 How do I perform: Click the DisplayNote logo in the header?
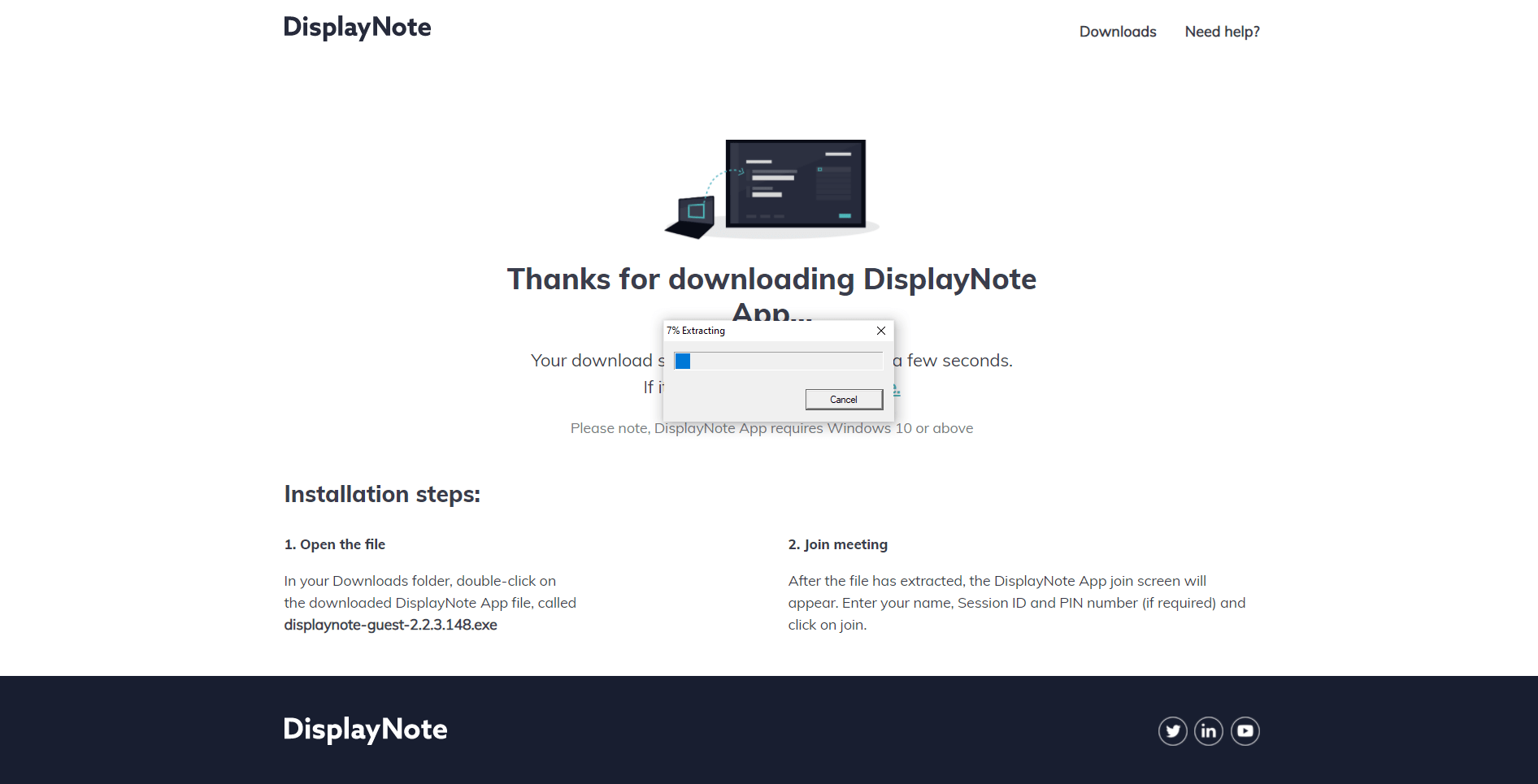[x=357, y=27]
